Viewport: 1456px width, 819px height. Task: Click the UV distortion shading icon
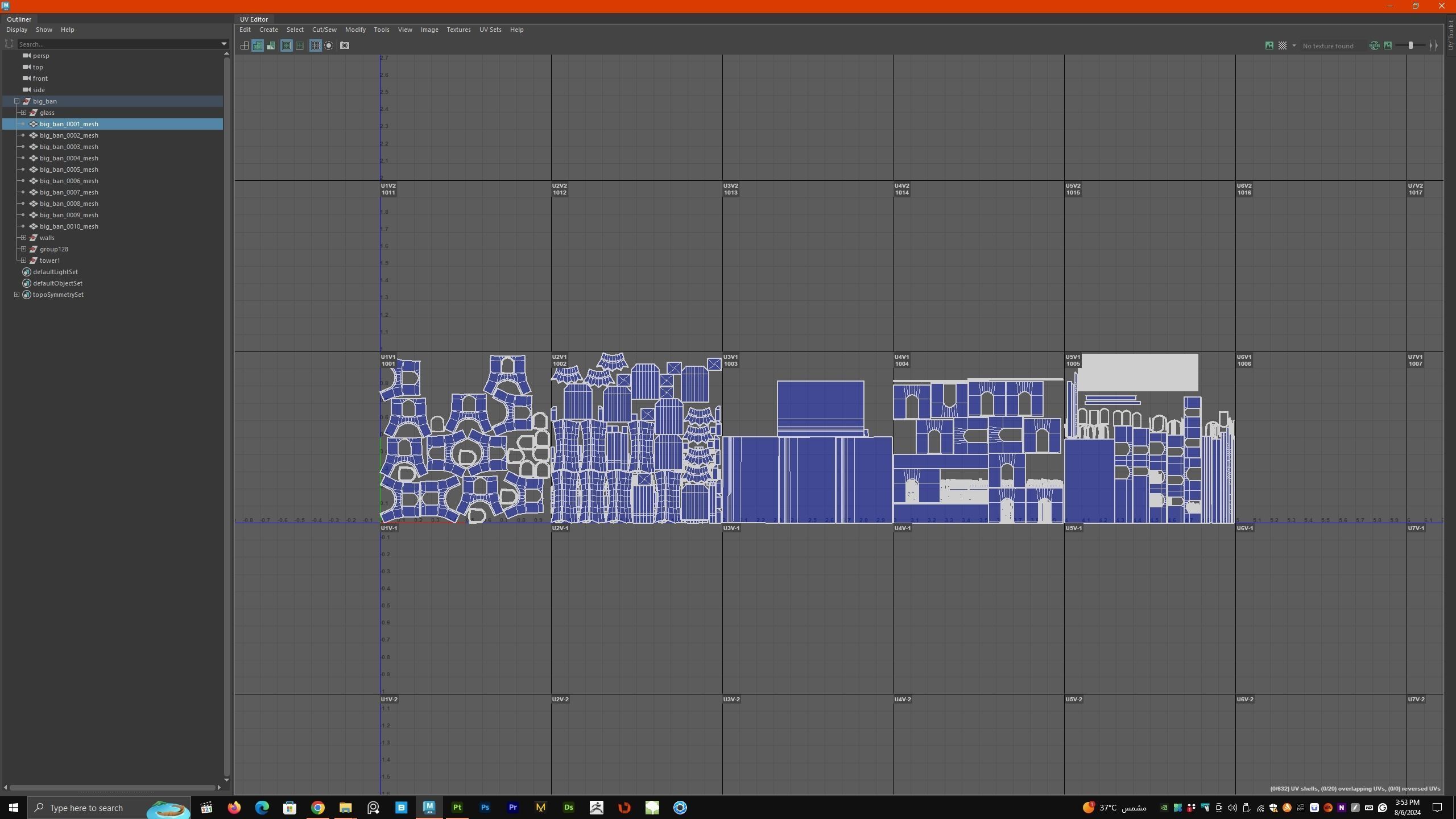[271, 45]
